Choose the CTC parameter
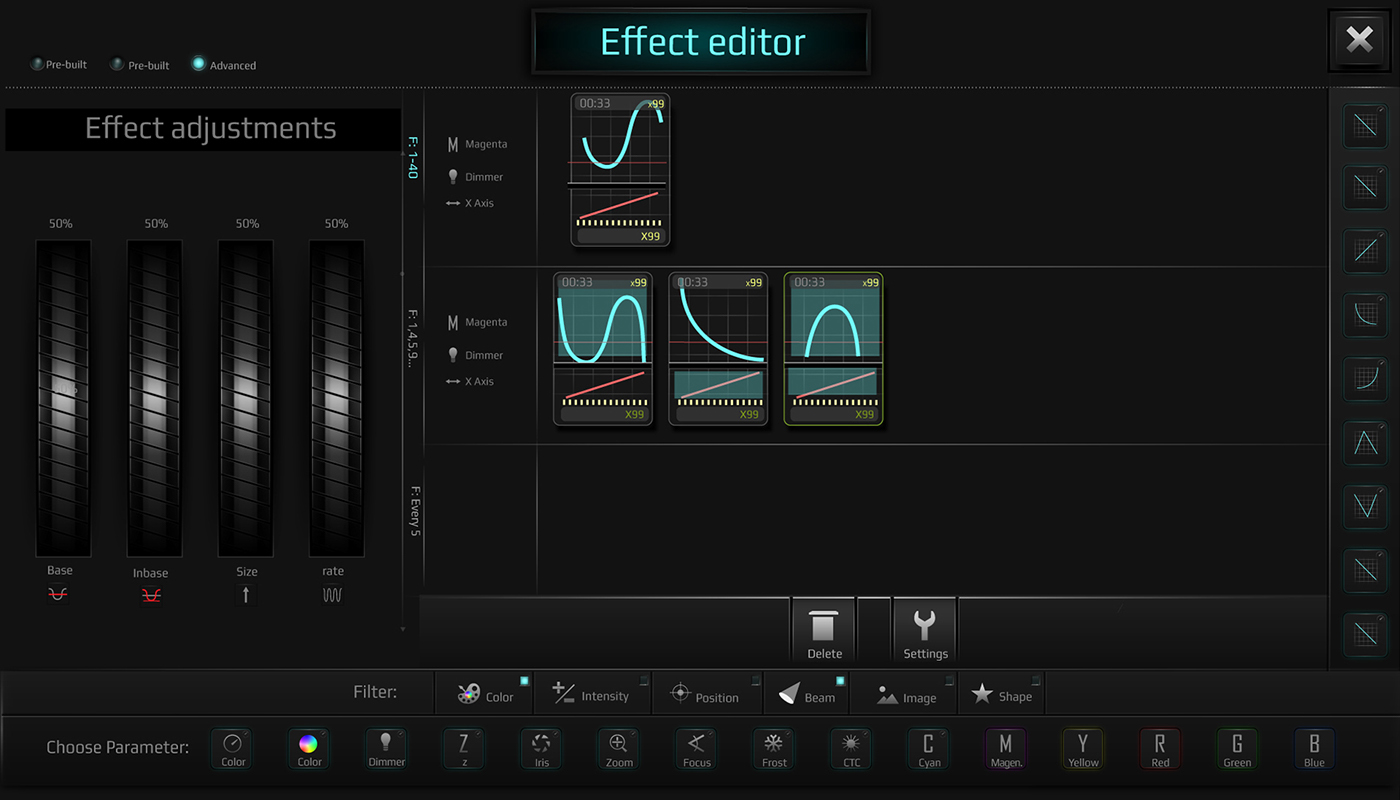The width and height of the screenshot is (1400, 800). point(851,749)
